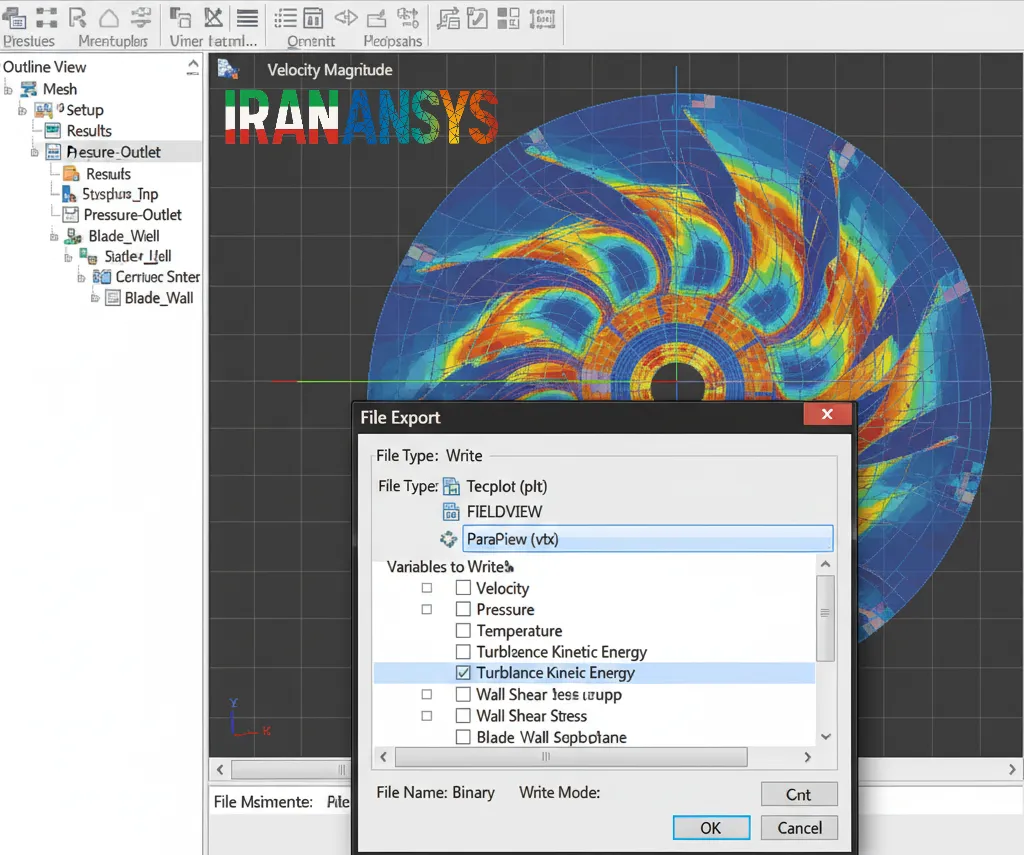Click the checked-document pen toolbar icon
The image size is (1024, 855).
pos(477,18)
